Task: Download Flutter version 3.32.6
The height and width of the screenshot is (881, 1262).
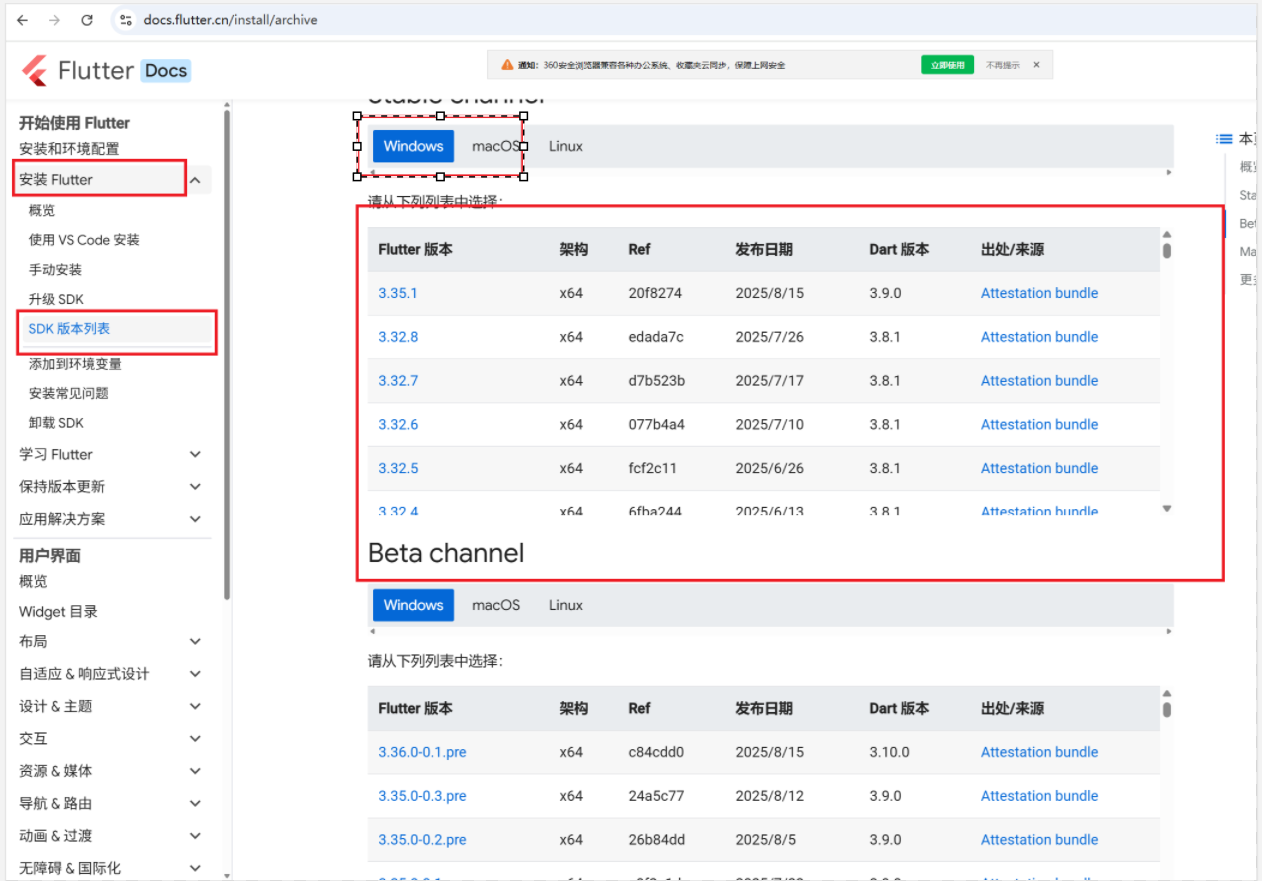Action: tap(398, 425)
